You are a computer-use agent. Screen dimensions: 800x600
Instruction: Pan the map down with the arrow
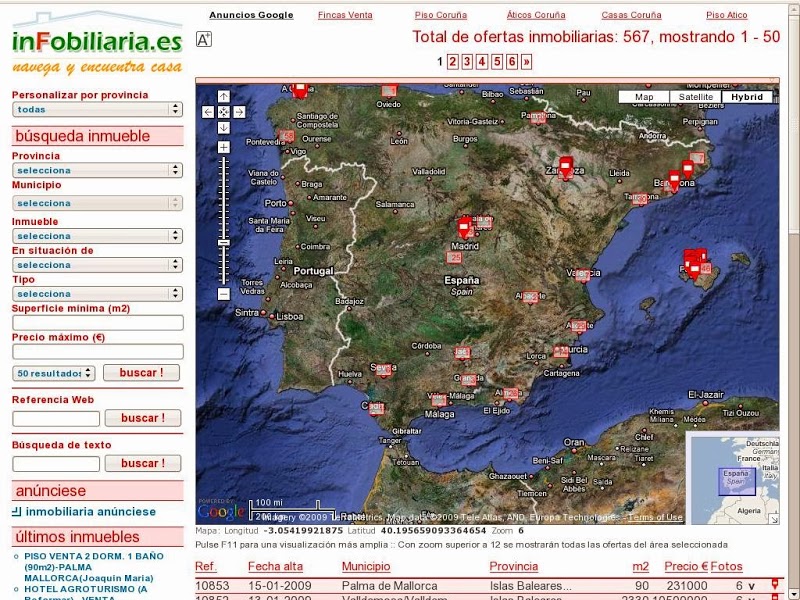click(223, 128)
